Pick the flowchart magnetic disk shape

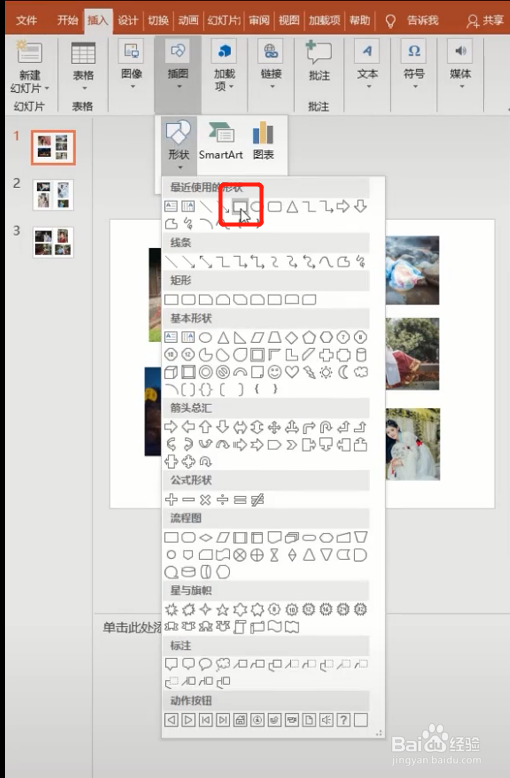click(188, 573)
